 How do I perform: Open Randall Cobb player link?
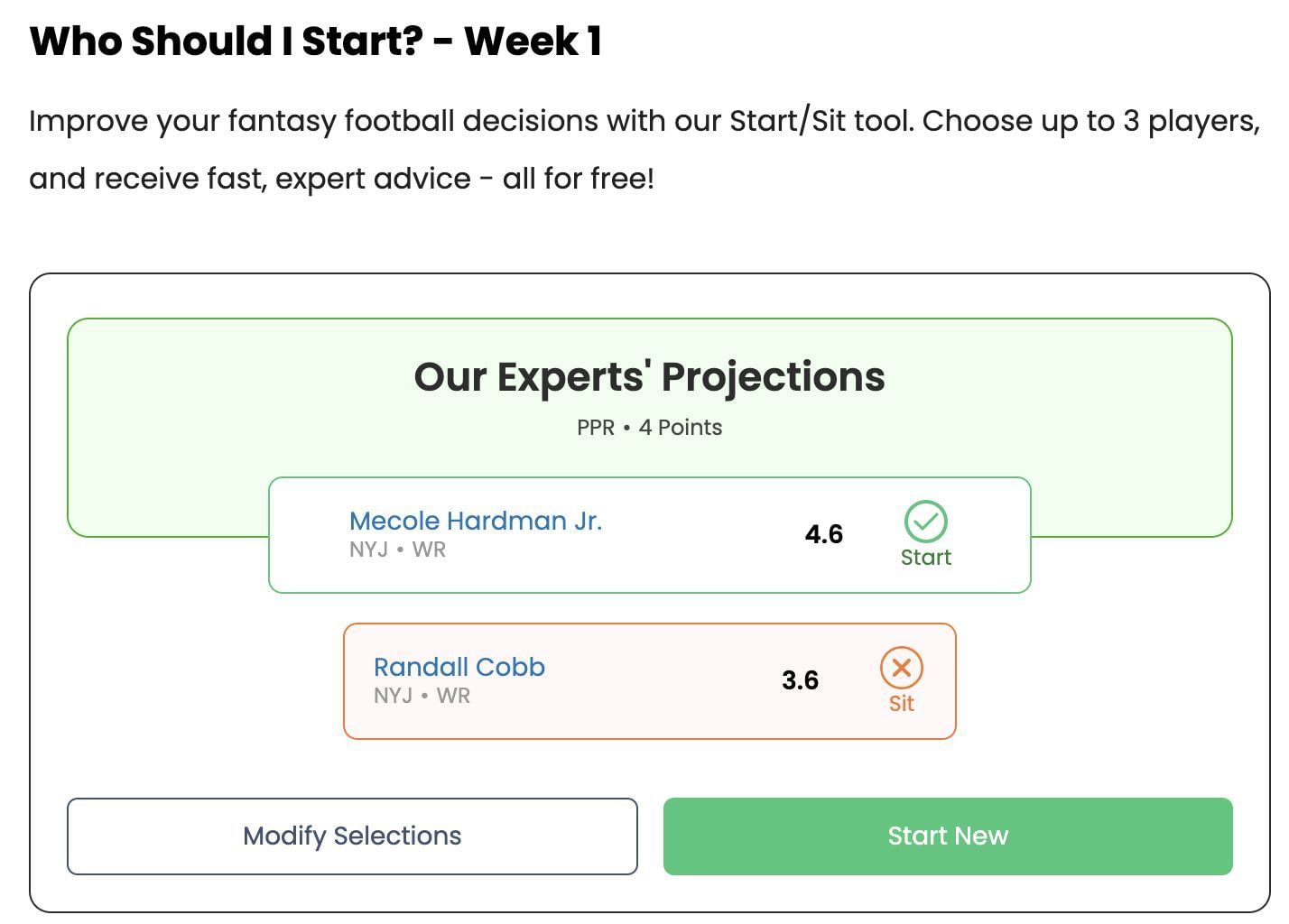coord(459,667)
